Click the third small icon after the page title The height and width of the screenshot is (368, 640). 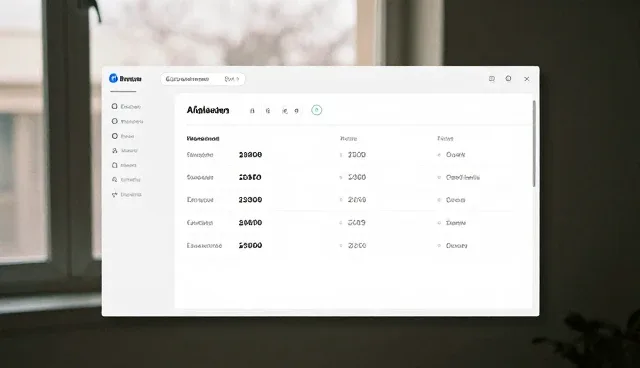pos(284,111)
